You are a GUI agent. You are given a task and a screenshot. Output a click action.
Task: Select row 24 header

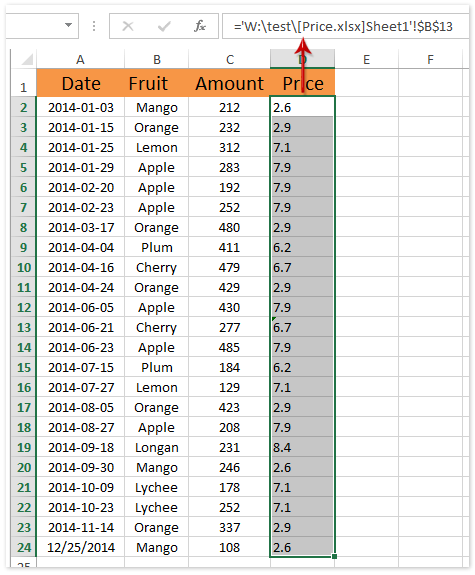tap(24, 547)
